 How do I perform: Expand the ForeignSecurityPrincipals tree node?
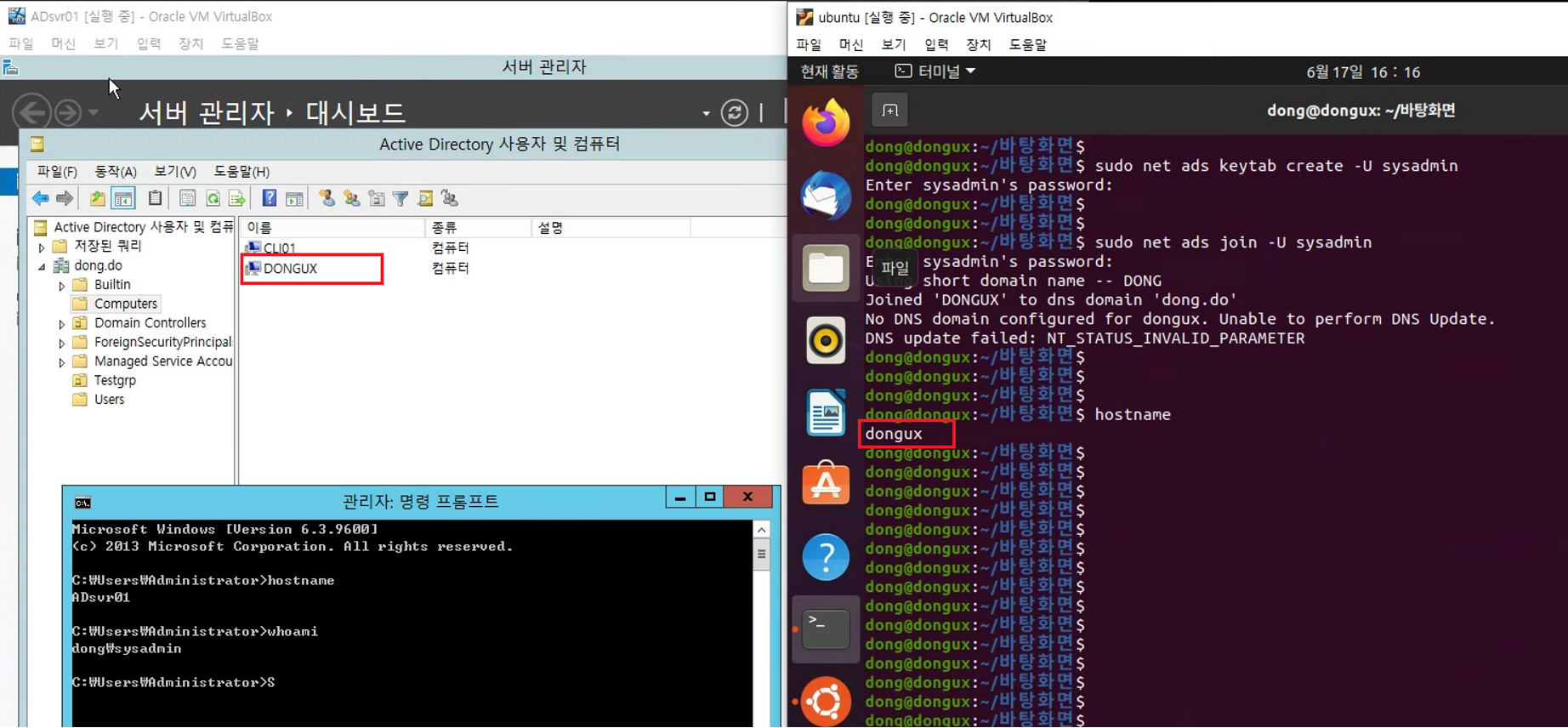point(61,344)
